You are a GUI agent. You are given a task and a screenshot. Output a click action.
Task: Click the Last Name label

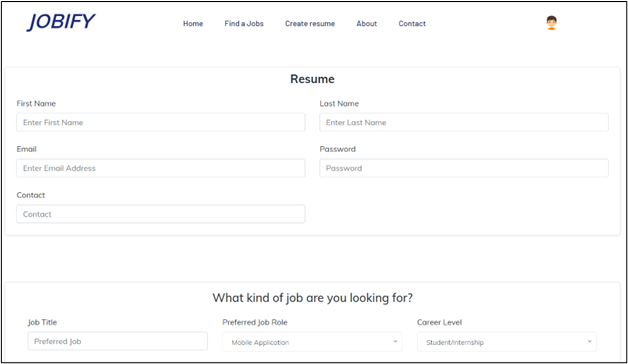pos(339,103)
